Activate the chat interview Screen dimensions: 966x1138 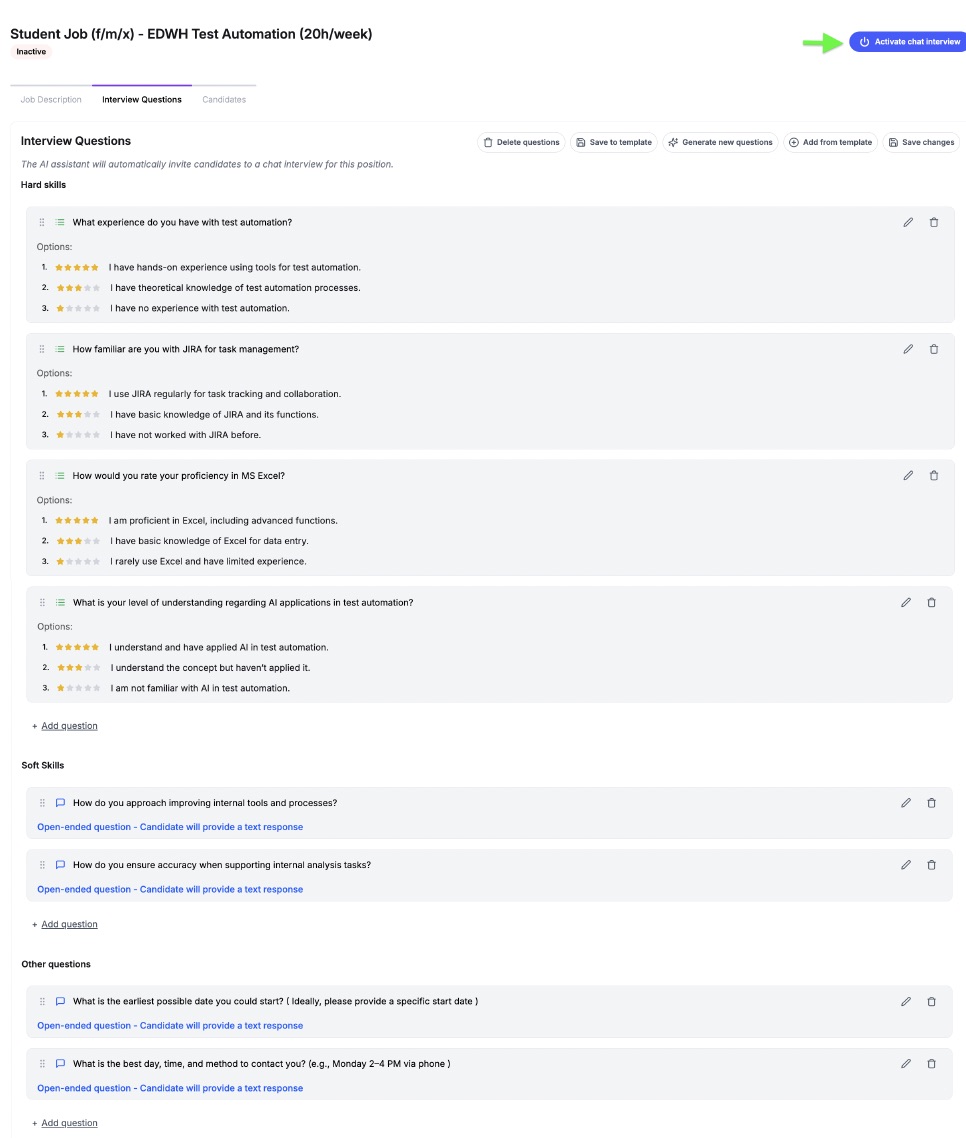[x=908, y=42]
